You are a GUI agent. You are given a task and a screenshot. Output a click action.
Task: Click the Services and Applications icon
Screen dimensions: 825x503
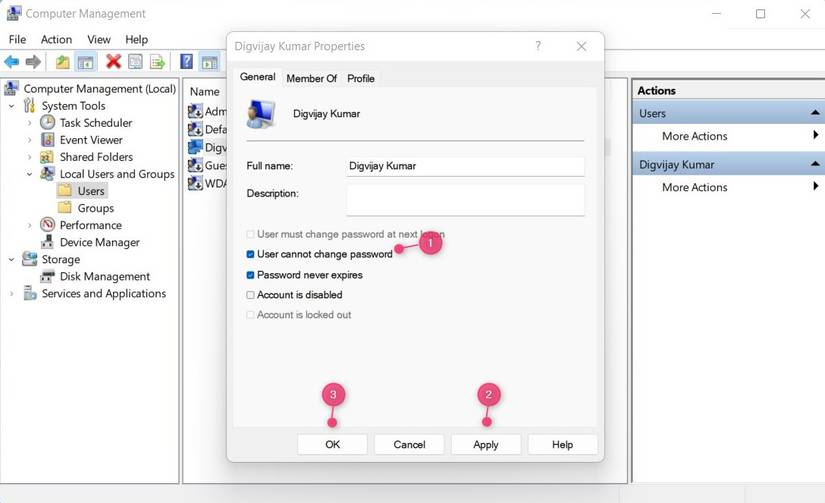point(29,293)
